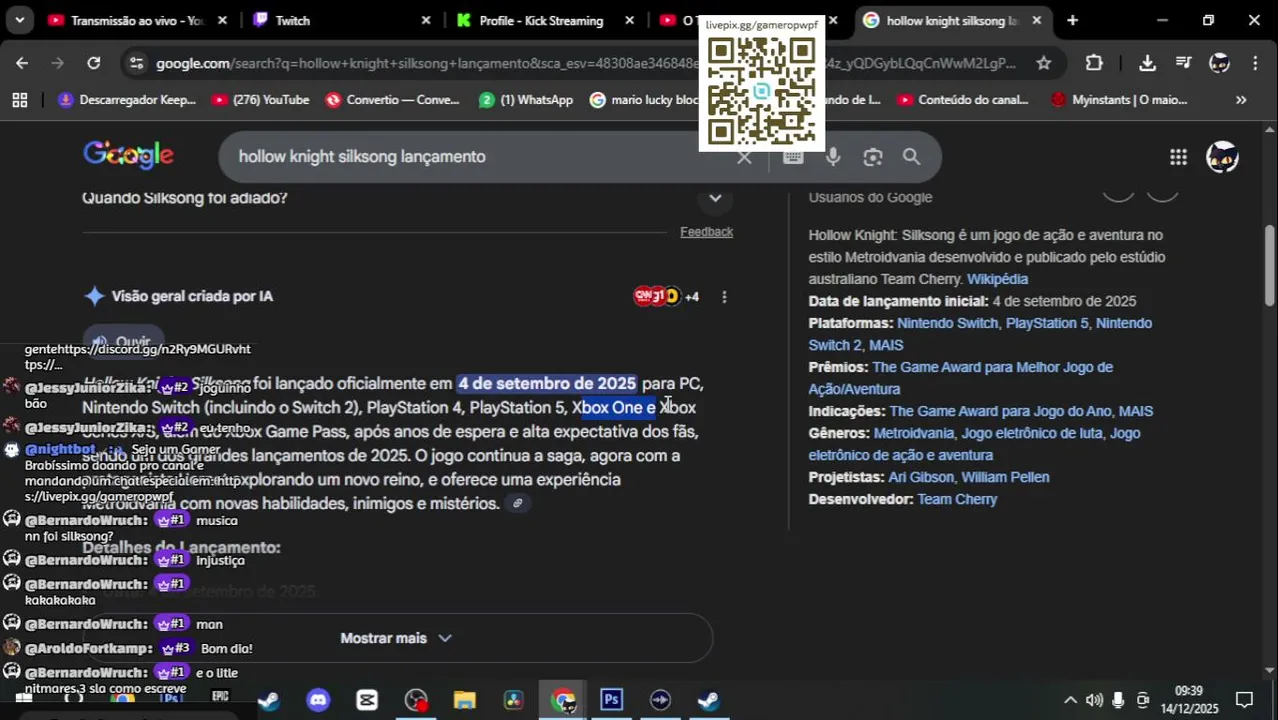Screen dimensions: 1278x720
Task: Click the Feedback link
Action: 706,232
